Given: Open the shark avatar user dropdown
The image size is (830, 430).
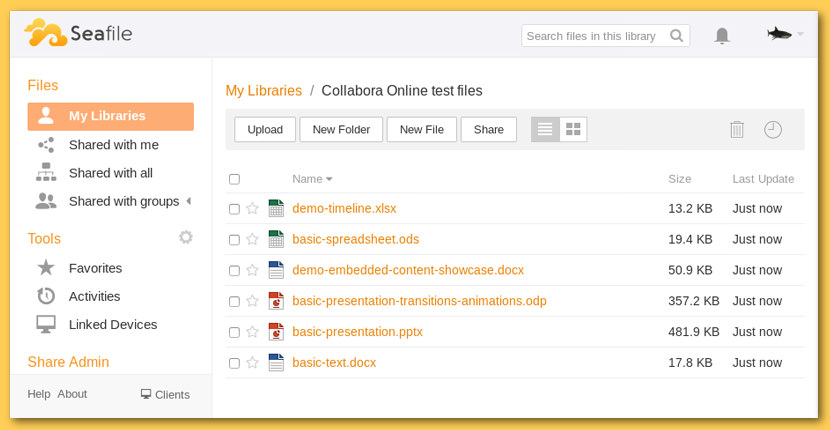Looking at the screenshot, I should pyautogui.click(x=785, y=34).
